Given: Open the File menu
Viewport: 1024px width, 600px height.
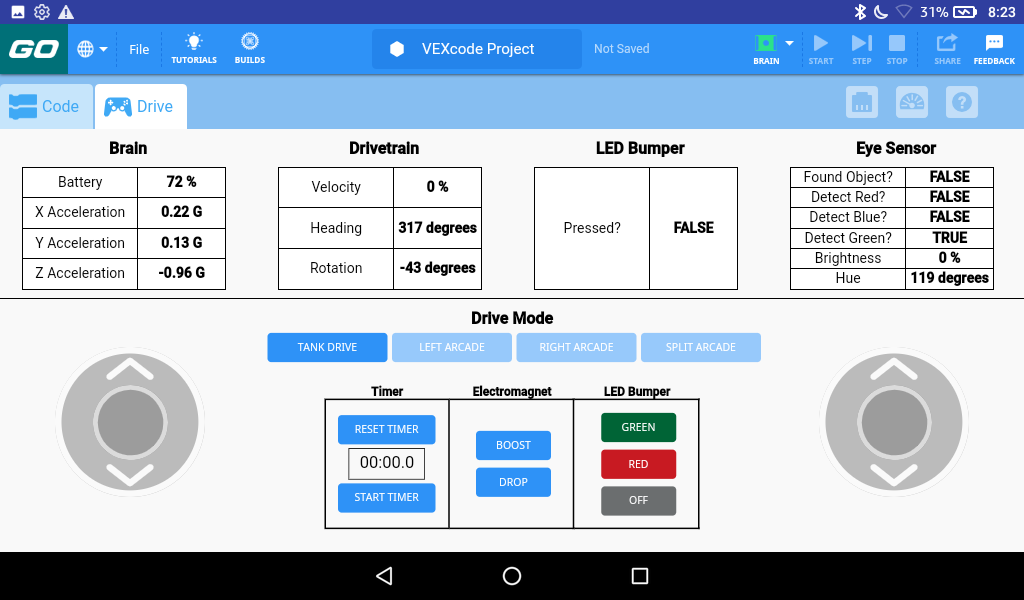Looking at the screenshot, I should (x=138, y=48).
